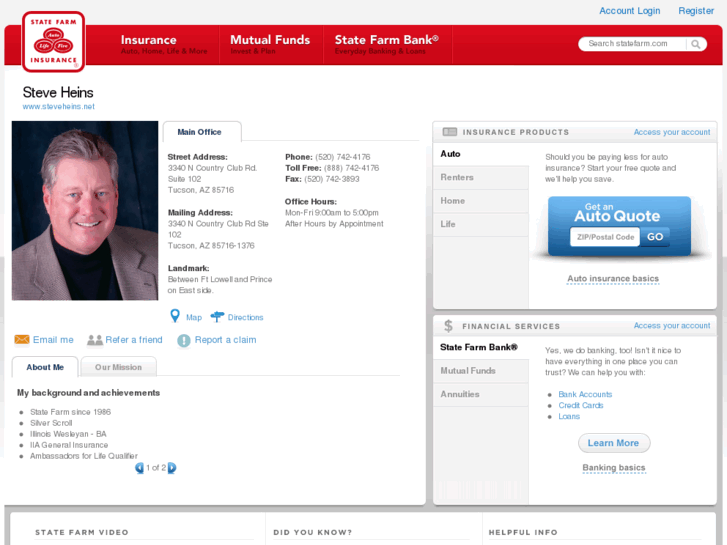Image resolution: width=727 pixels, height=545 pixels.
Task: Click the search magnifier icon
Action: coord(695,44)
